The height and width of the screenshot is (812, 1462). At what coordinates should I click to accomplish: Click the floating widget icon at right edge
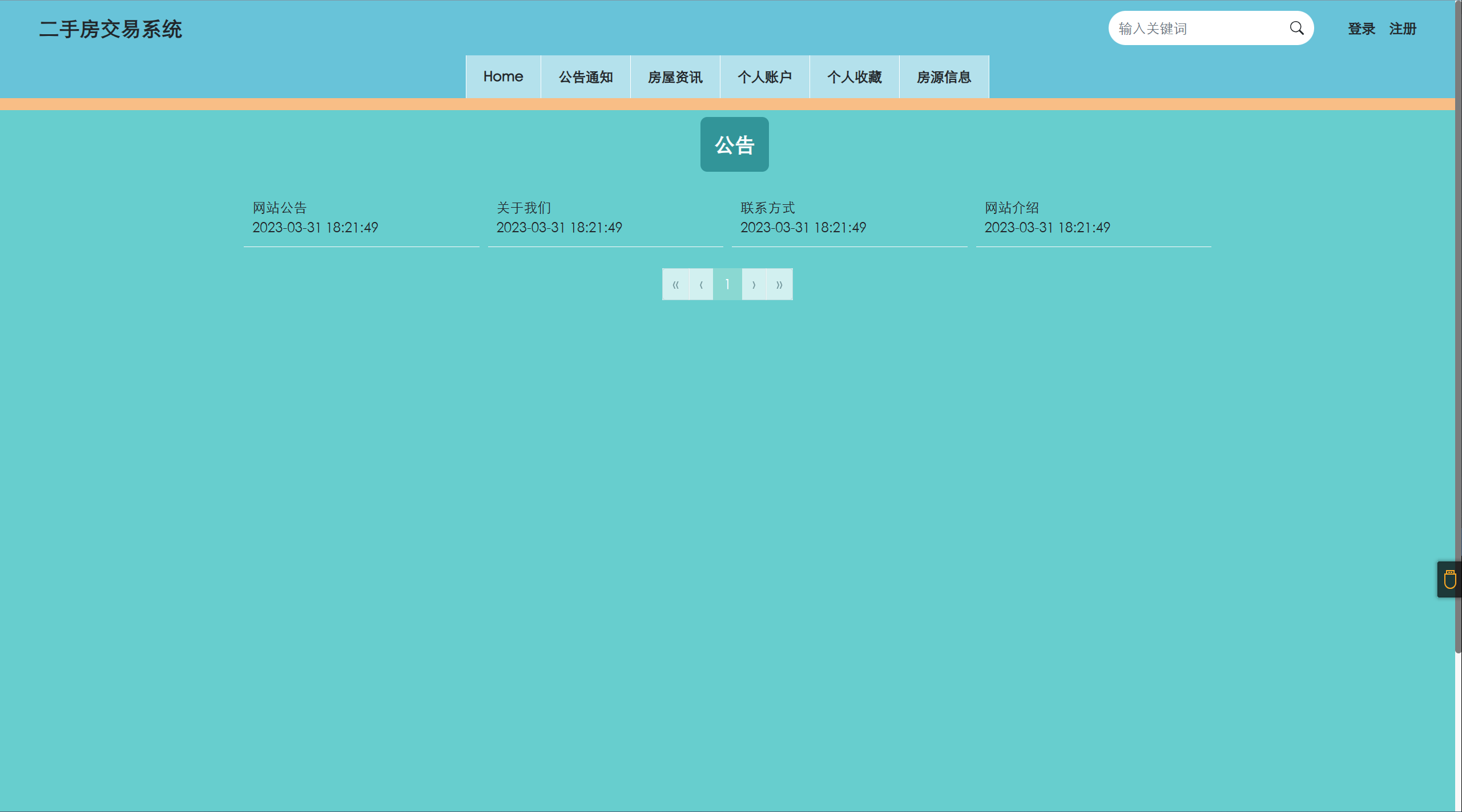point(1449,580)
